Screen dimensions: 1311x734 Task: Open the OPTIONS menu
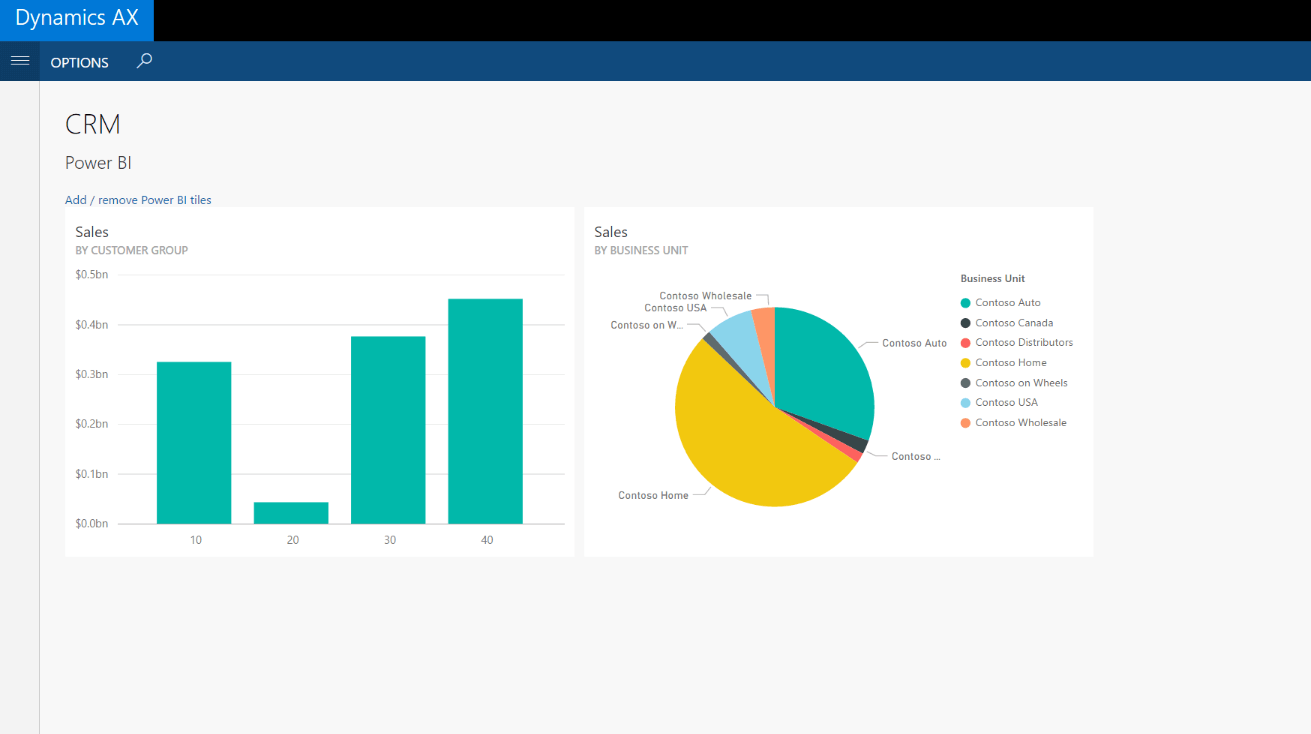79,62
